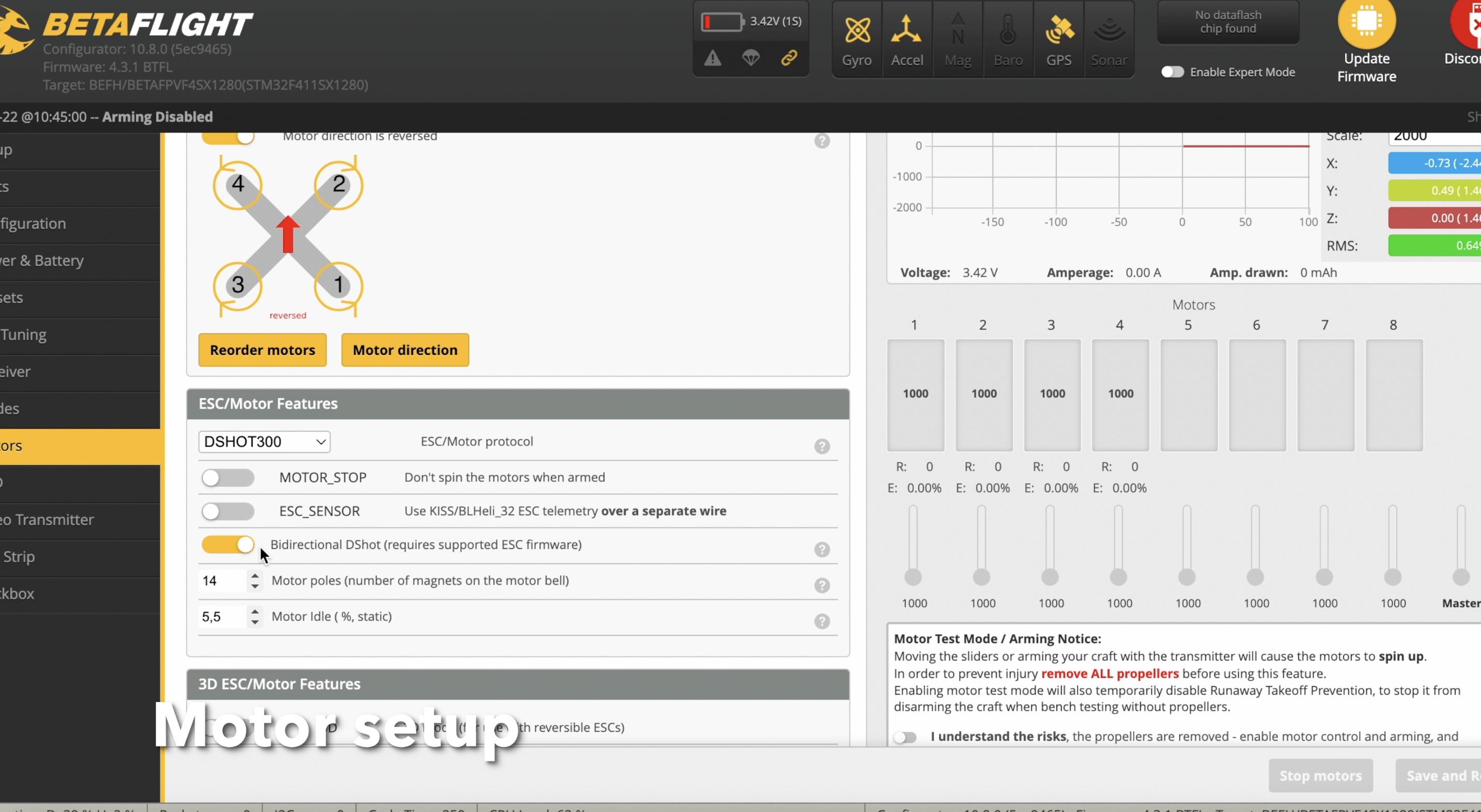Open help icon for Motor poles
Image resolution: width=1481 pixels, height=812 pixels.
822,586
